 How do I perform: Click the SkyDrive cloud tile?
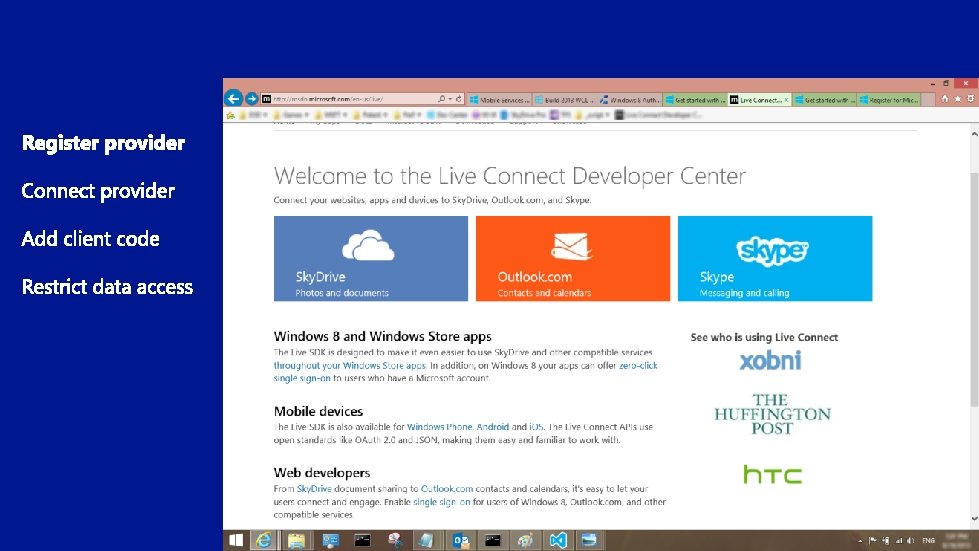[371, 258]
